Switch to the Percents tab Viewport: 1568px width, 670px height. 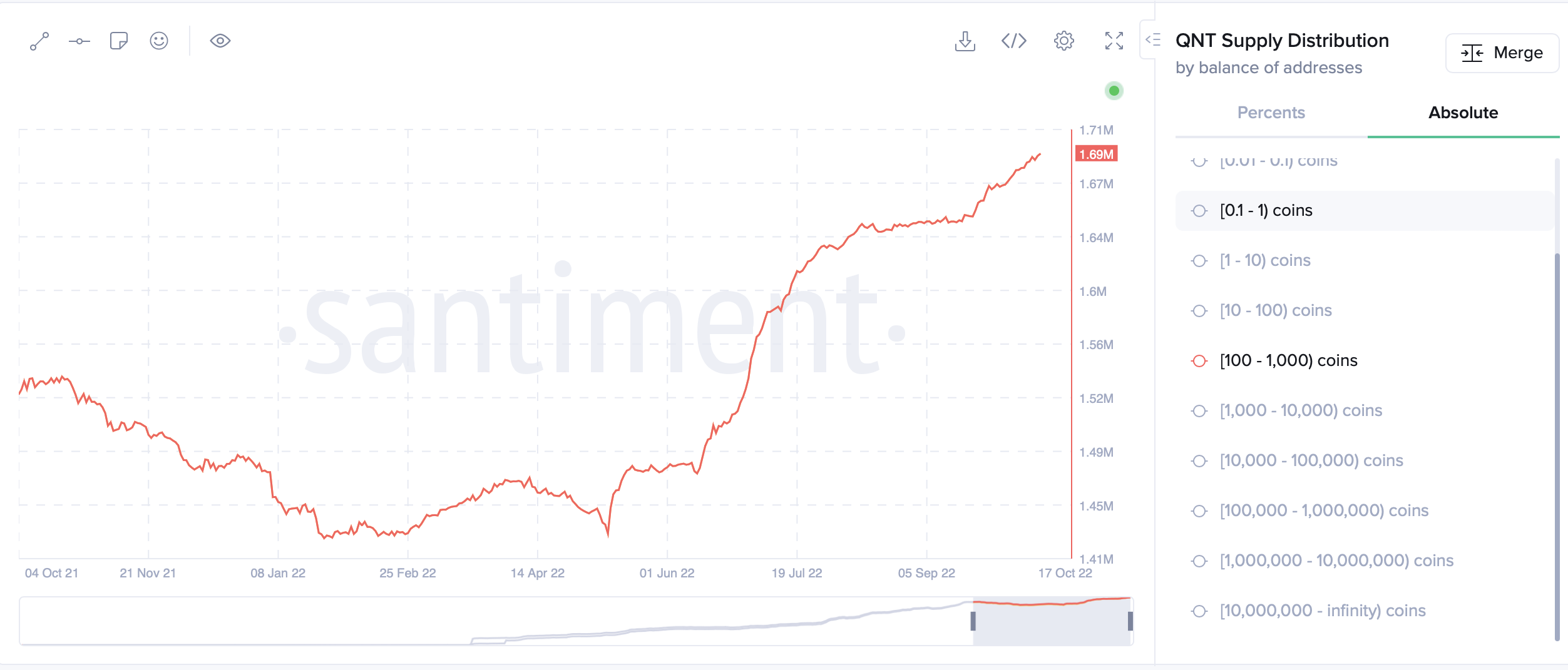1271,113
